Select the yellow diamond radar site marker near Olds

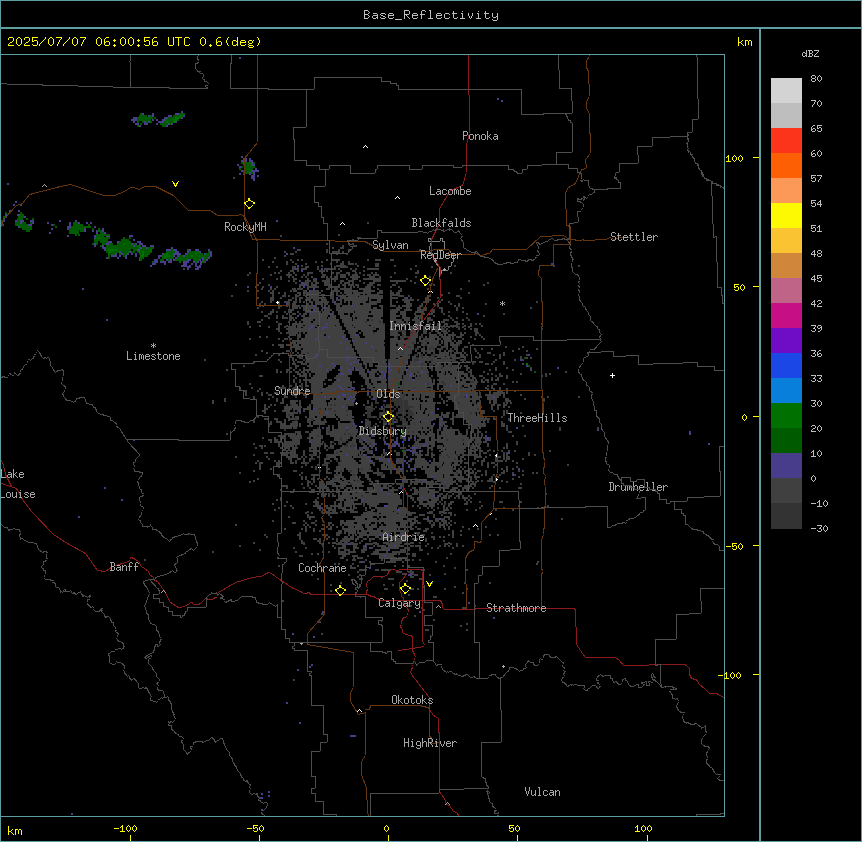389,417
